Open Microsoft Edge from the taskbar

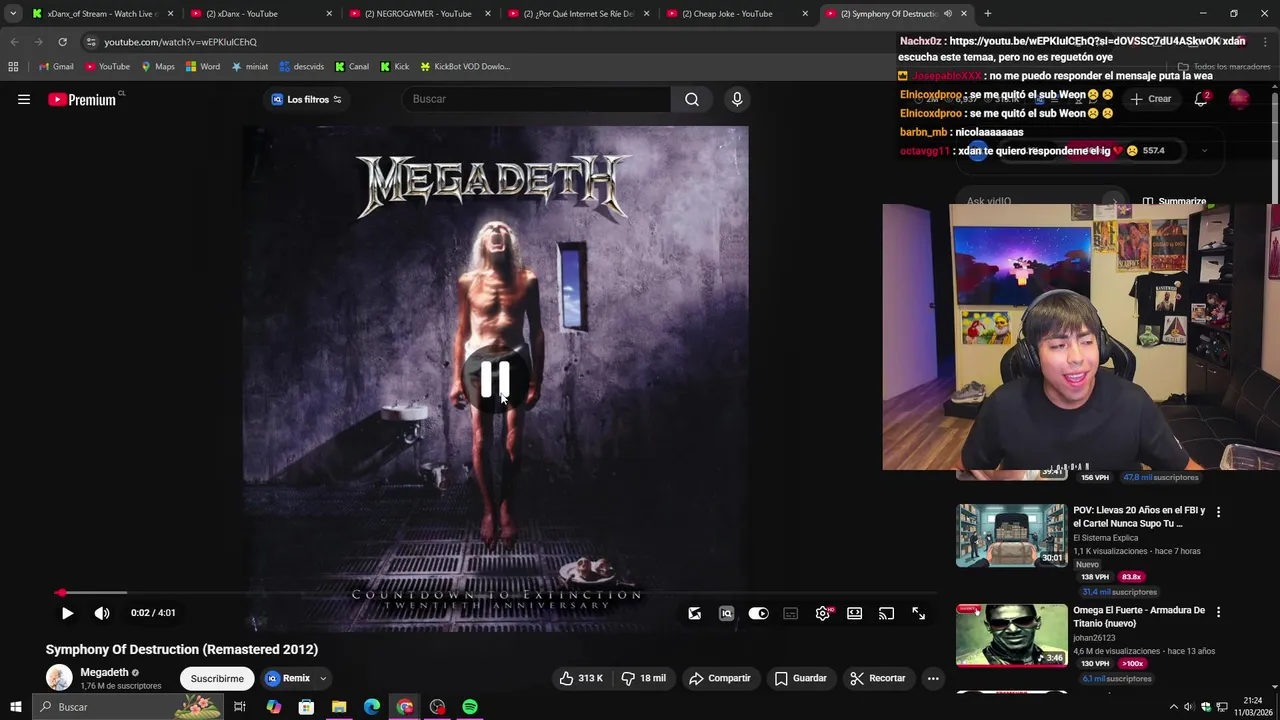372,707
